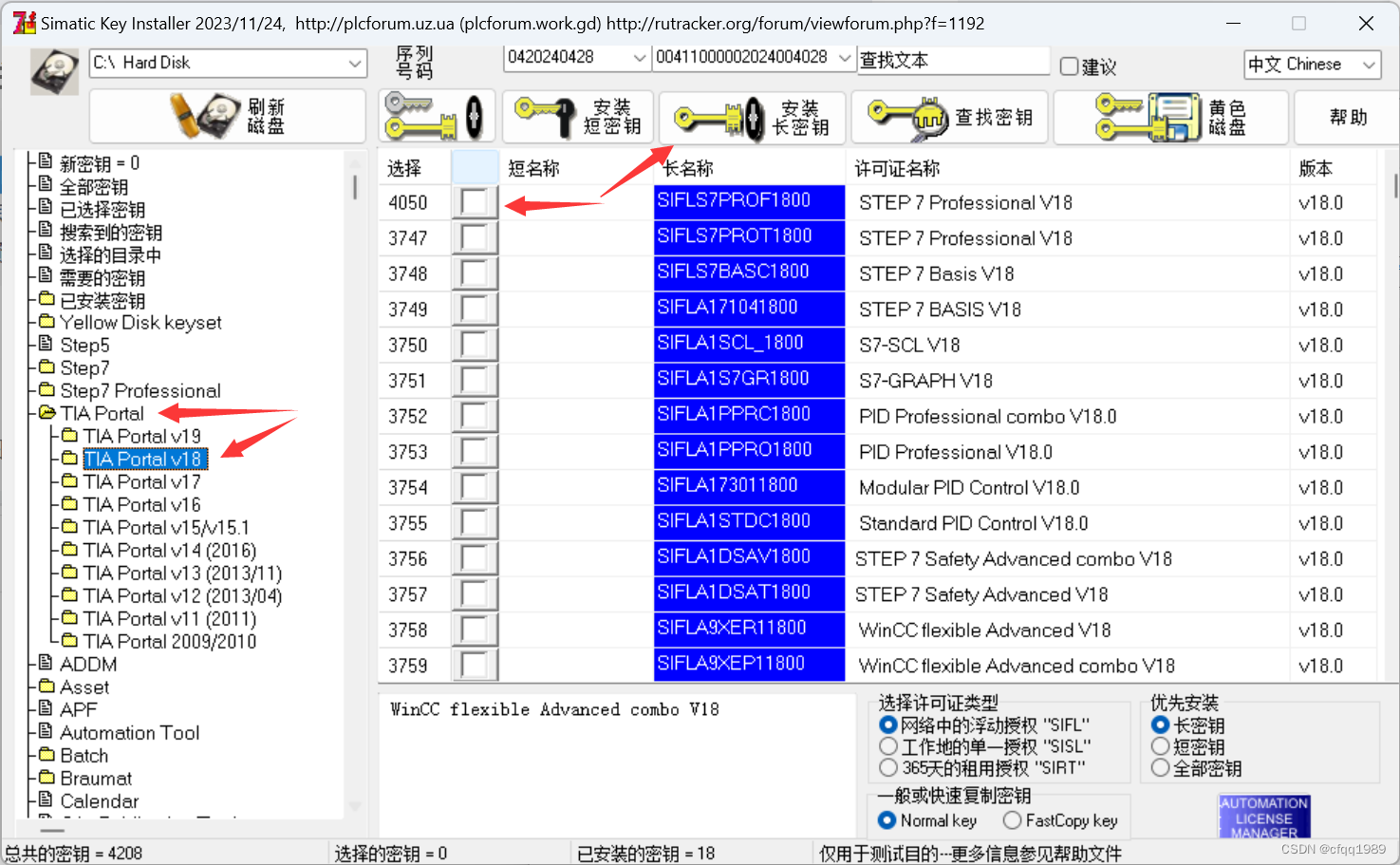This screenshot has width=1400, height=865.
Task: Click the TIA Portal v17 folder icon
Action: tap(70, 481)
